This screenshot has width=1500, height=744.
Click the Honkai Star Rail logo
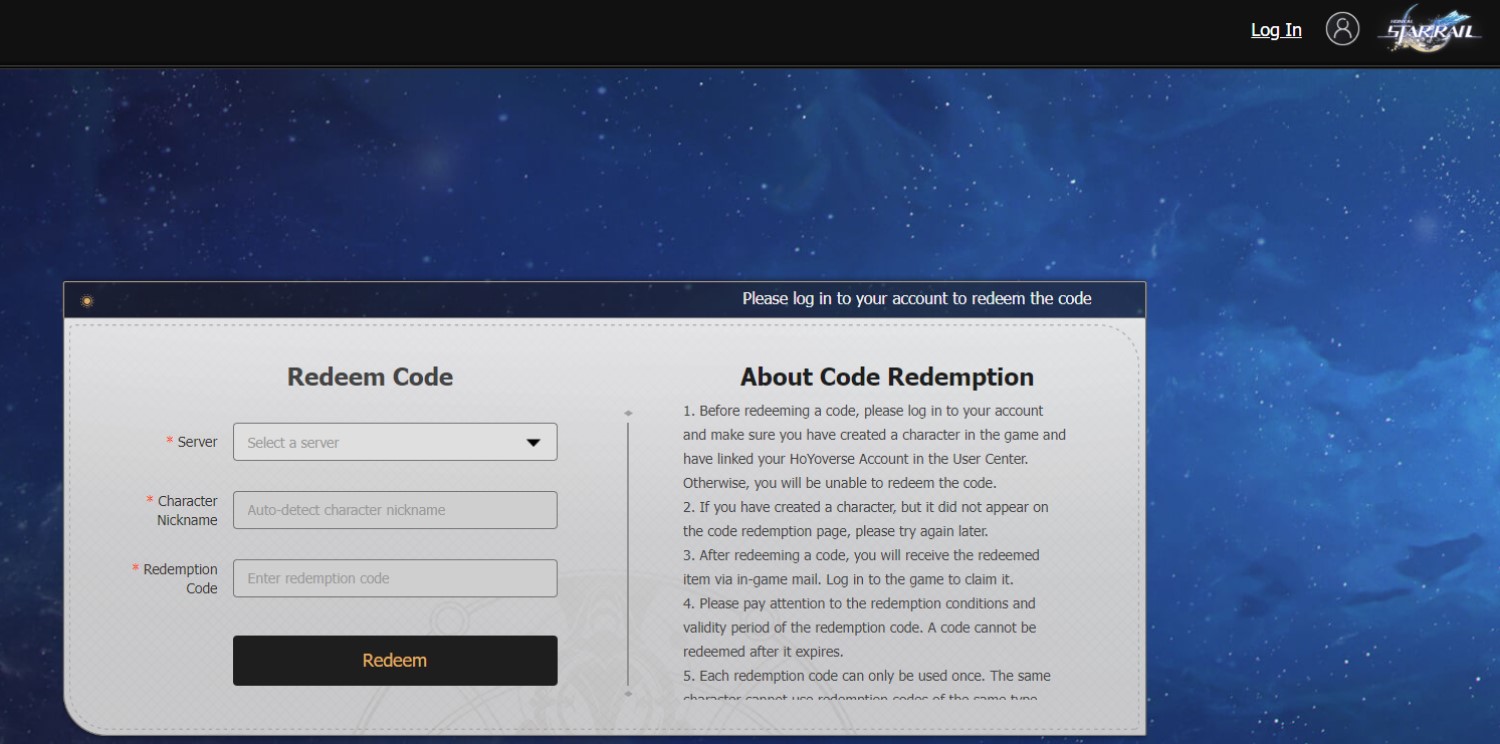click(x=1429, y=29)
